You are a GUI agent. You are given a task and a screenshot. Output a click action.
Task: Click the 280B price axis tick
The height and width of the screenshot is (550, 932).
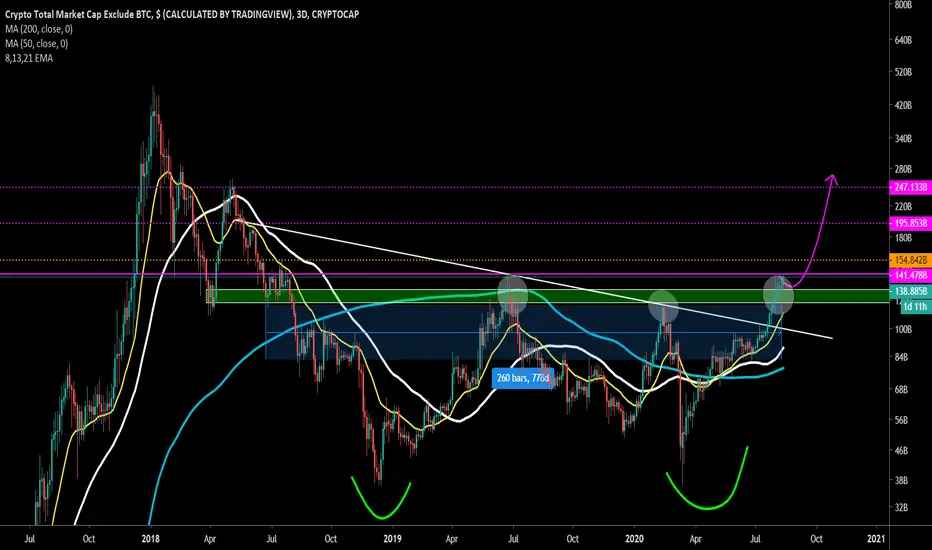coord(902,169)
